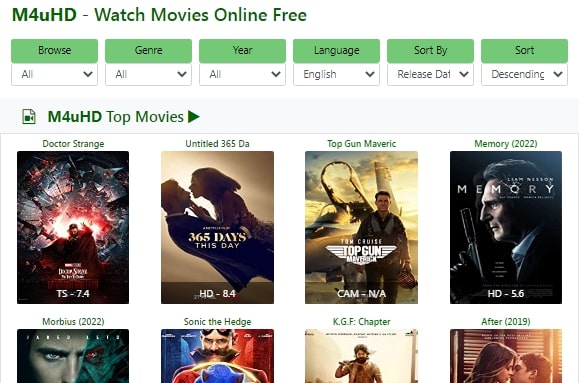The height and width of the screenshot is (383, 584).
Task: Click the HD - 5.6 quality label
Action: point(506,294)
